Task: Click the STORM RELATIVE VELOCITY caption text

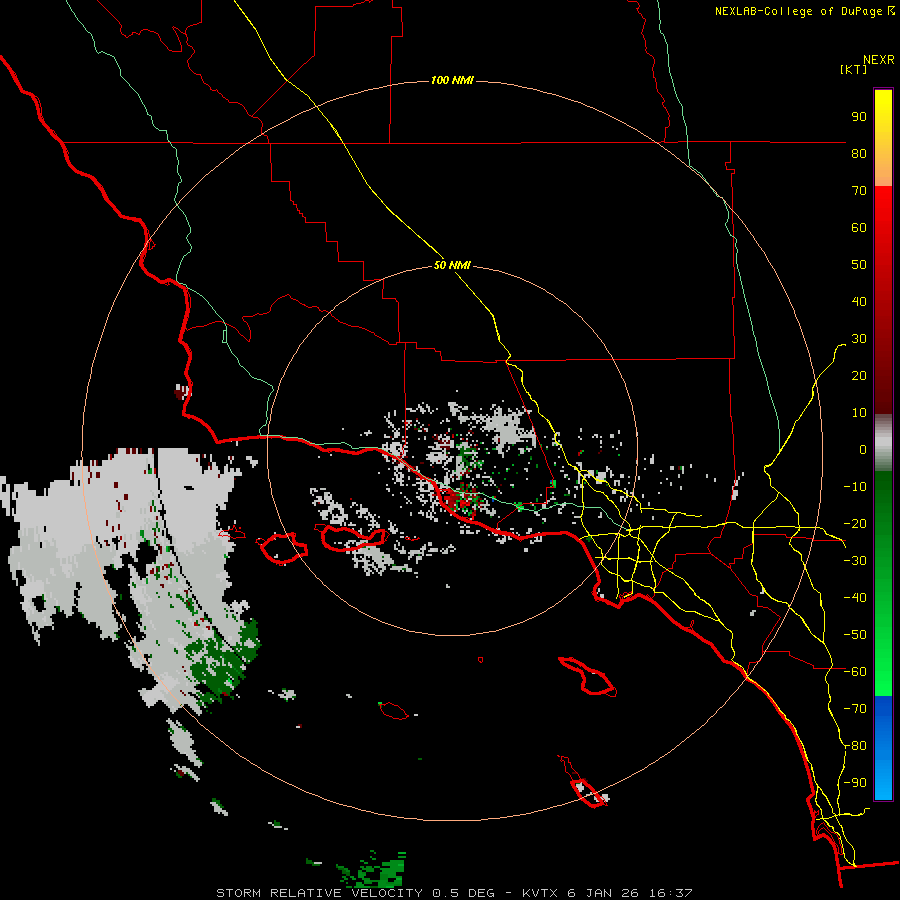Action: pyautogui.click(x=319, y=893)
